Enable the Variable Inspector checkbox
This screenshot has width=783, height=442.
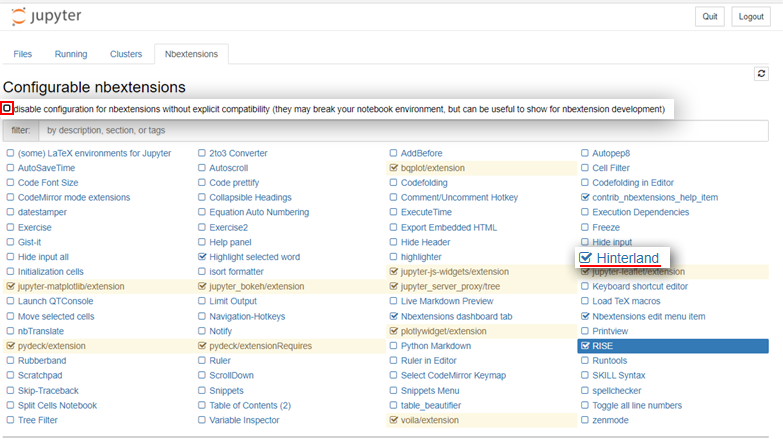(202, 420)
